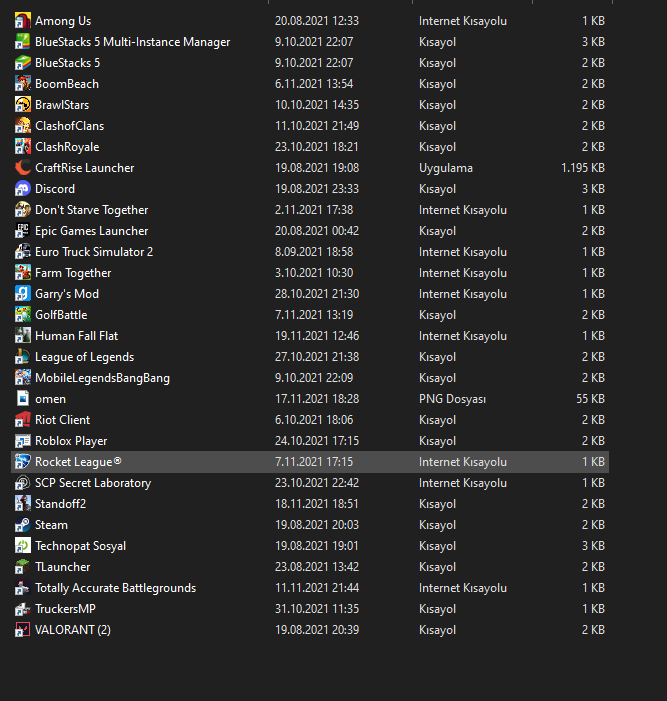Viewport: 667px width, 701px height.
Task: Select the date '17.11.2021 18:28'
Action: click(x=317, y=399)
